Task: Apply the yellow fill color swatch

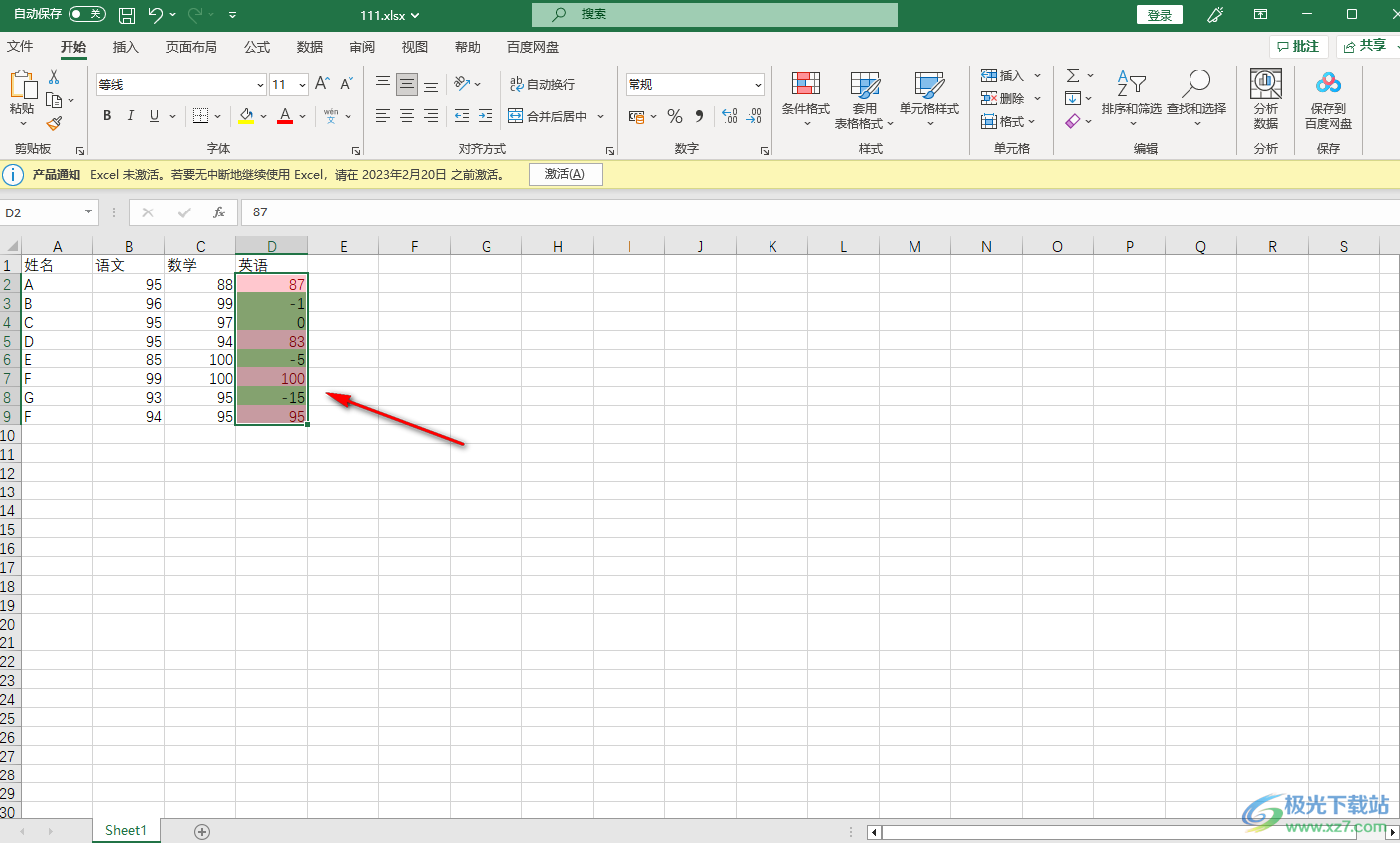Action: point(246,116)
